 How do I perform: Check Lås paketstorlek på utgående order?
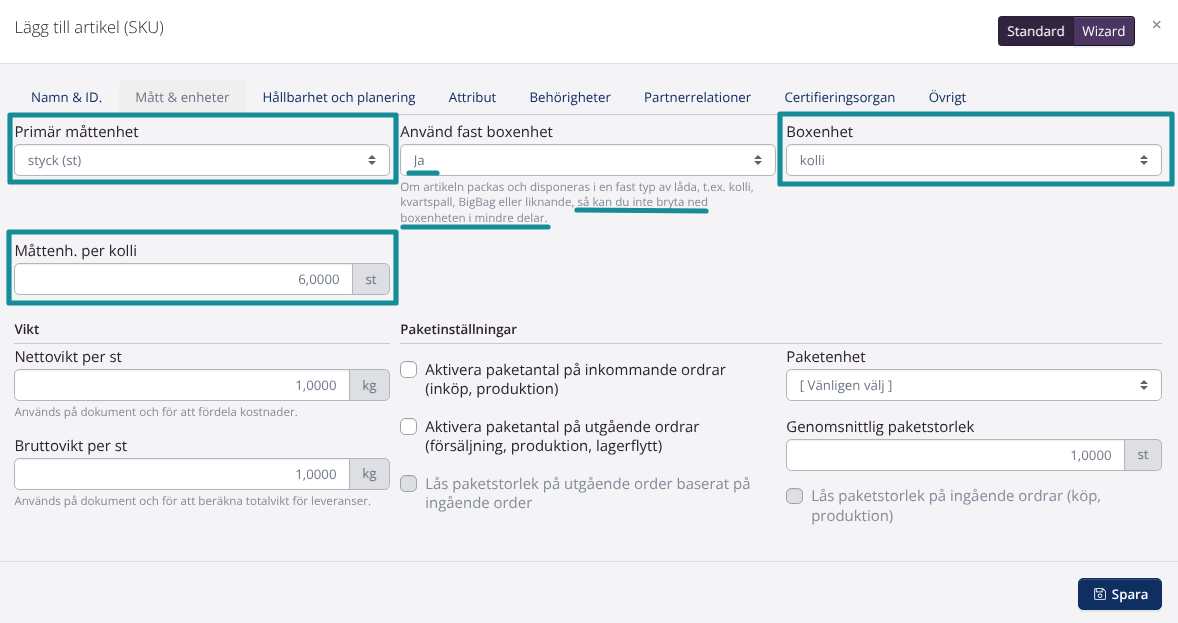click(x=409, y=484)
